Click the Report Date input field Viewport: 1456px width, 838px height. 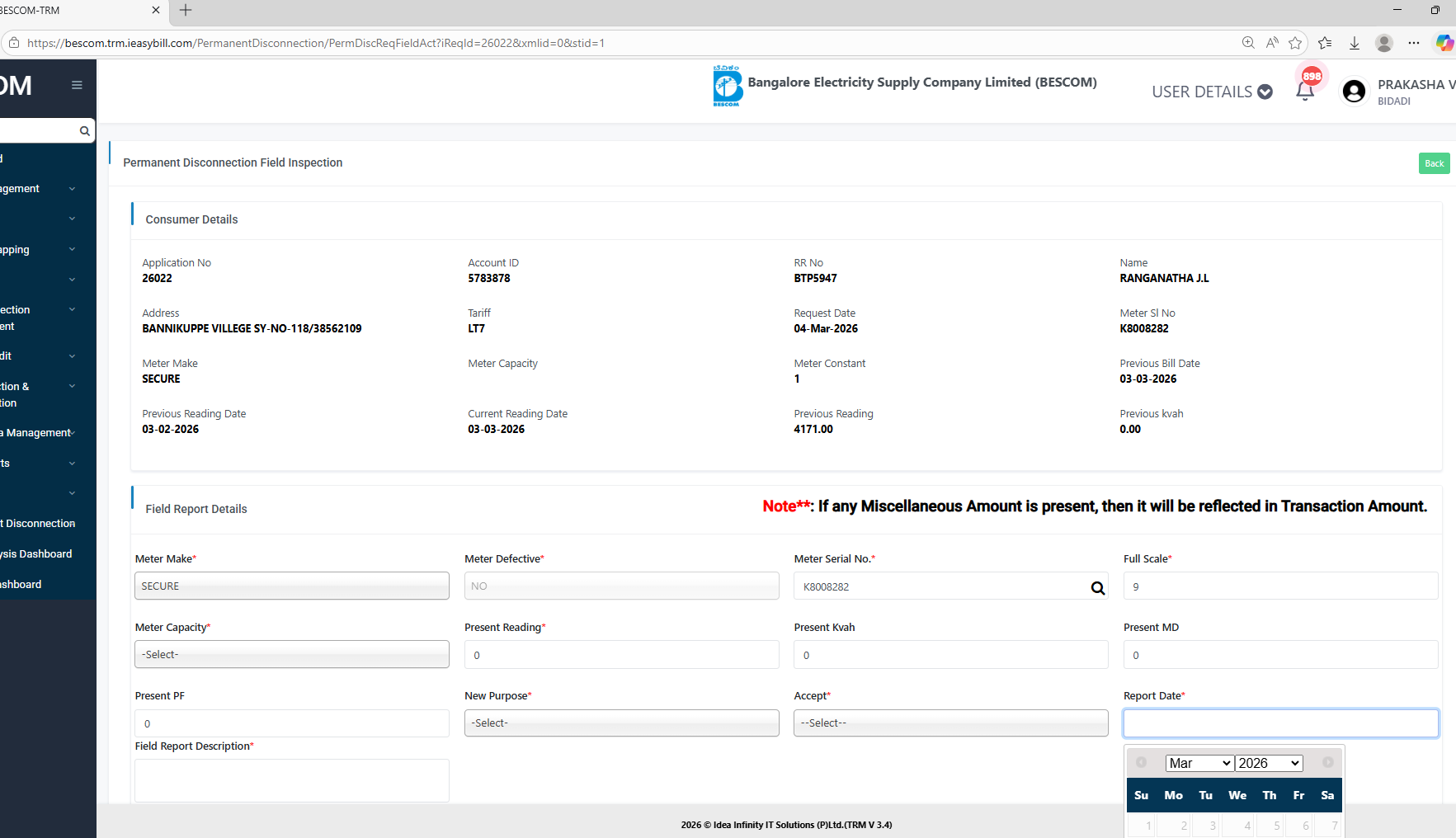click(1280, 723)
